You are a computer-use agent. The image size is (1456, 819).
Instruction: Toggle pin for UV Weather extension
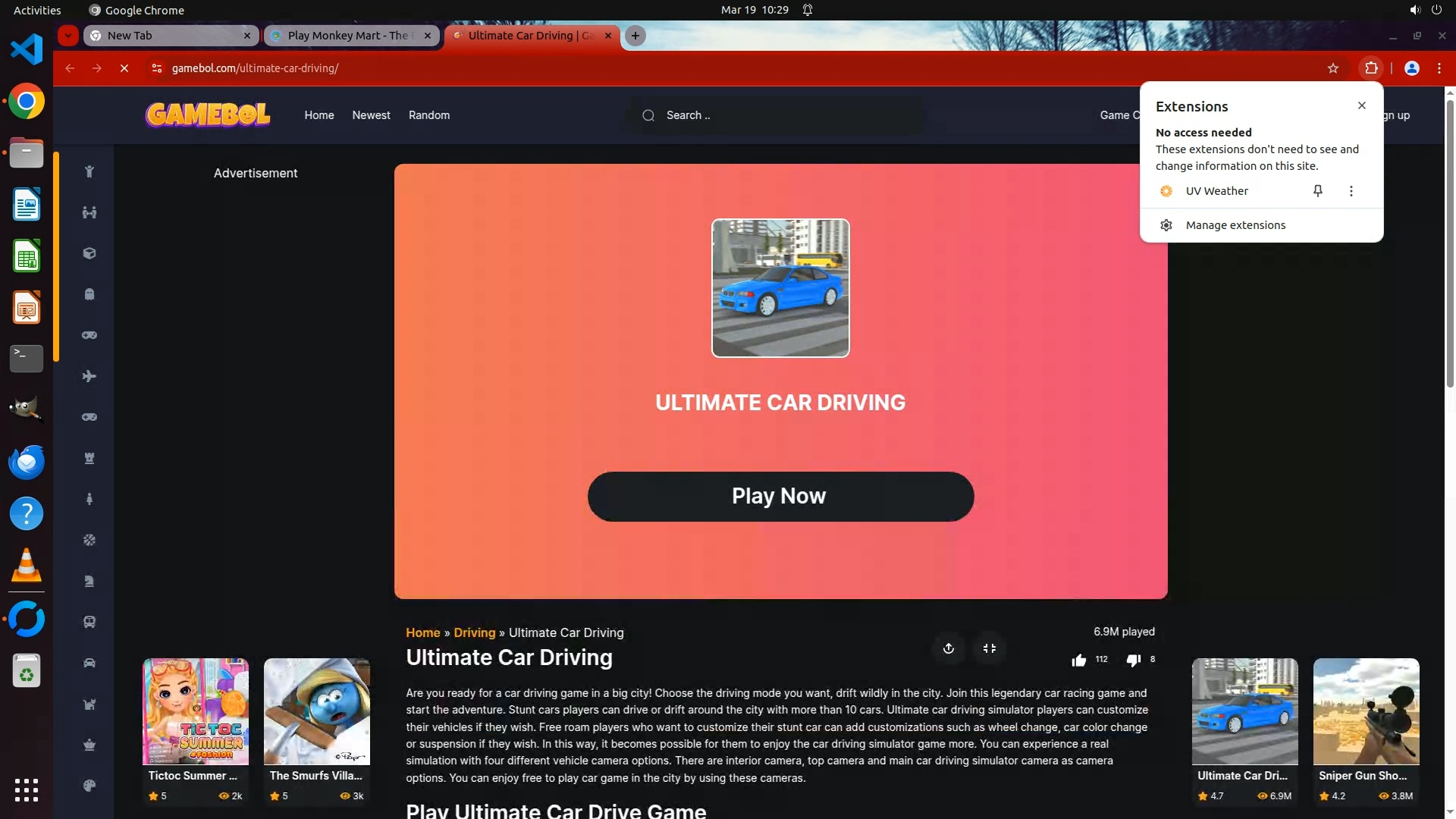(1318, 191)
